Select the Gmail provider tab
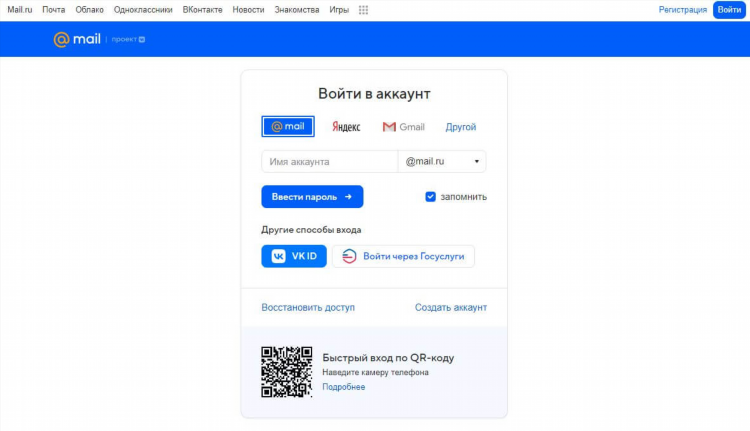The image size is (750, 431). [403, 127]
